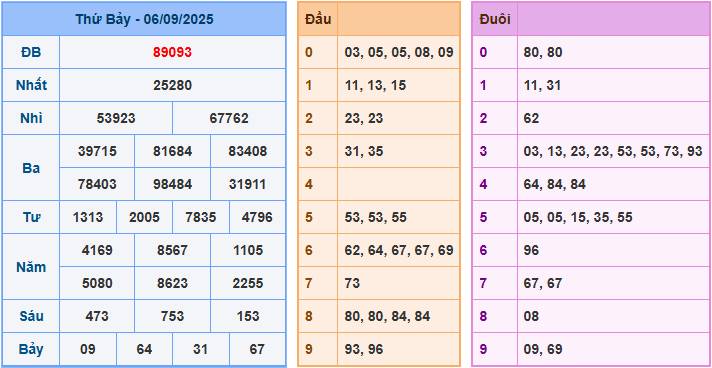Viewport: 712px width, 368px height.
Task: Click Sáu prize number 473
Action: coord(97,316)
